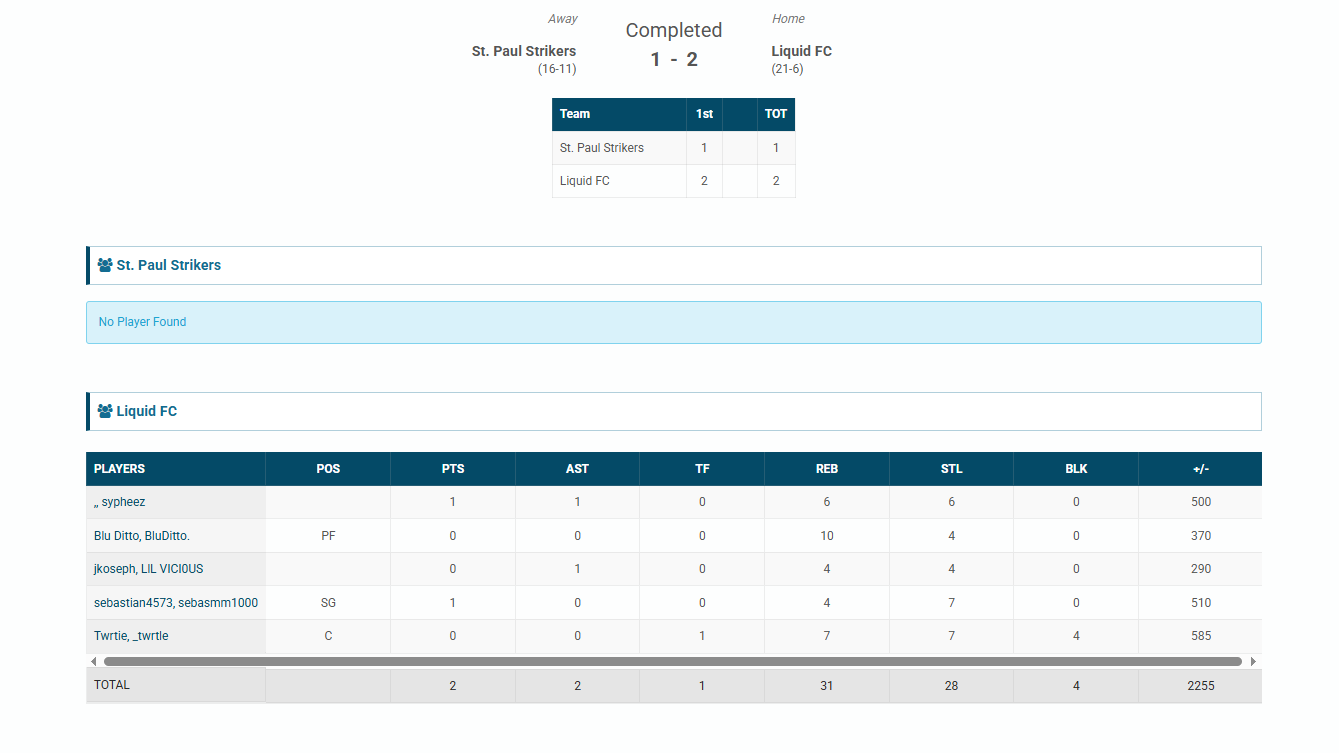Click the team icon beside Liquid FC heading
The image size is (1339, 753).
pyautogui.click(x=105, y=411)
